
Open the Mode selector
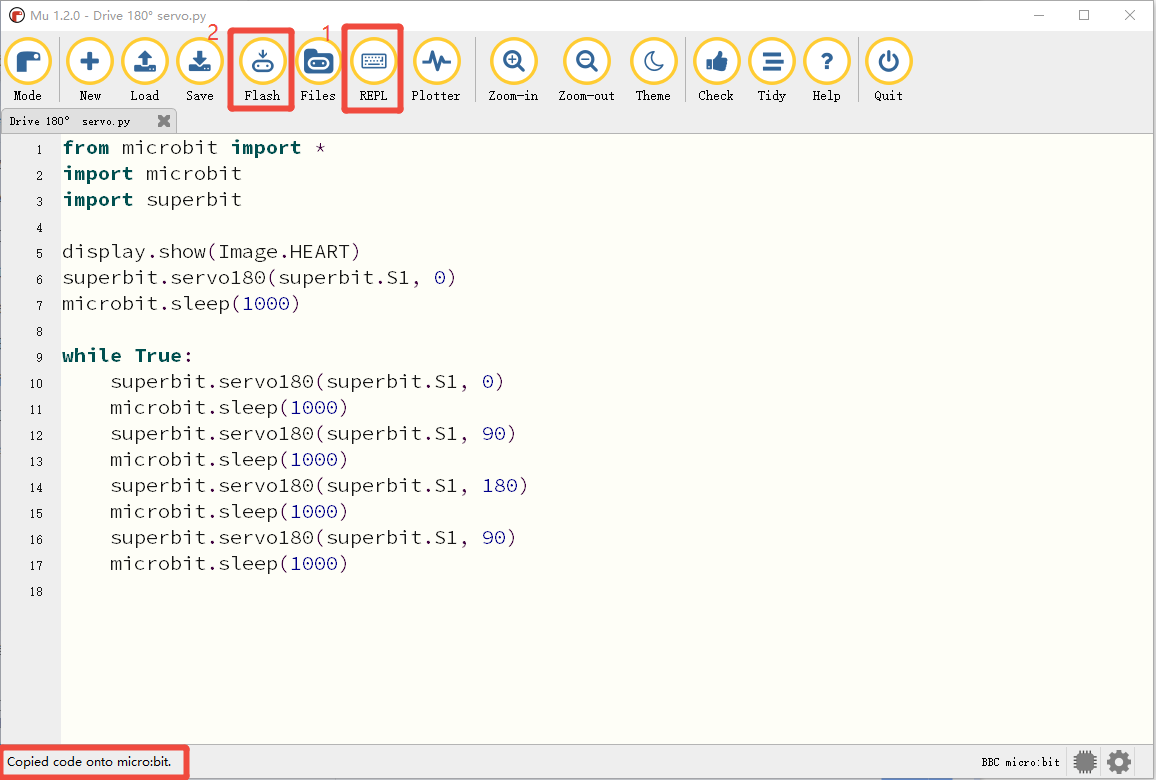pyautogui.click(x=28, y=71)
